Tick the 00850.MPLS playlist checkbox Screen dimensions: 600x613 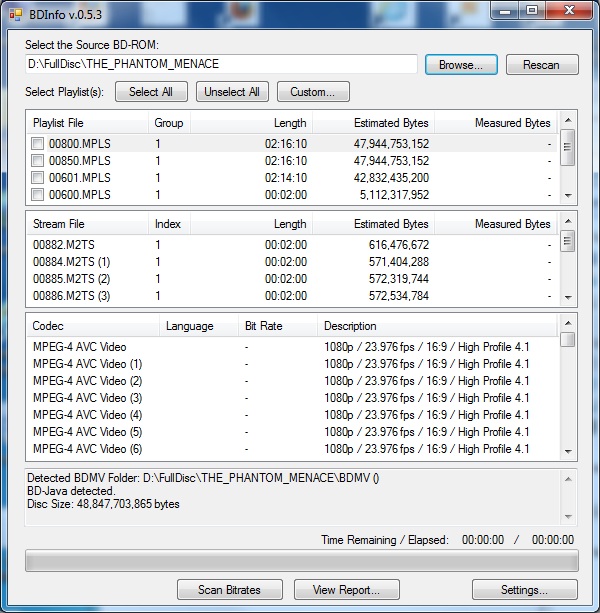tap(38, 161)
